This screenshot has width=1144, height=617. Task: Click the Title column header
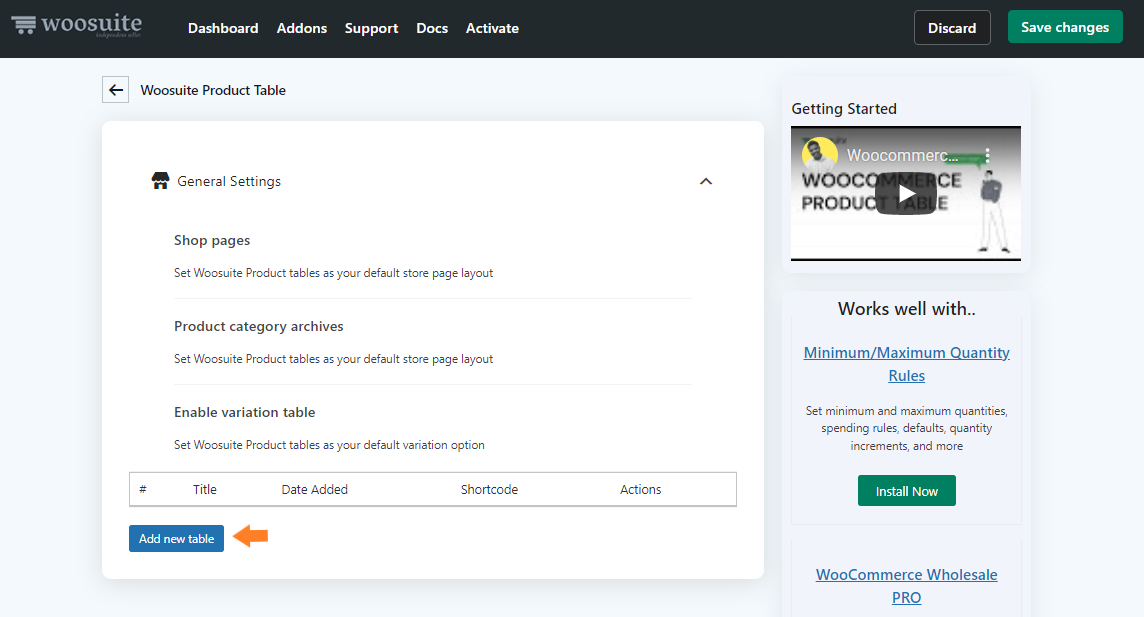coord(204,489)
